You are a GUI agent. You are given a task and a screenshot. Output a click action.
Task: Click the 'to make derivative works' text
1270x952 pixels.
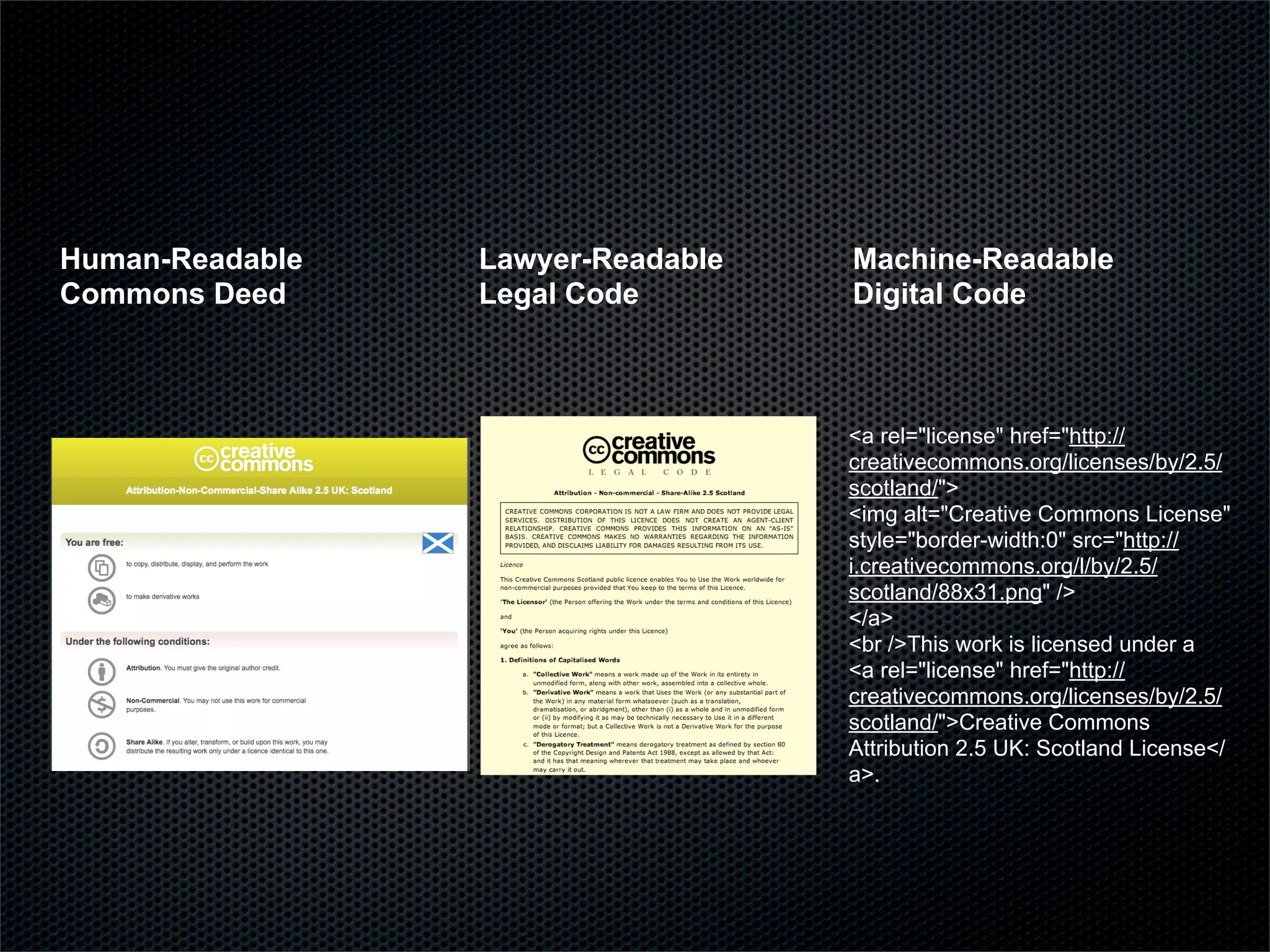point(162,597)
